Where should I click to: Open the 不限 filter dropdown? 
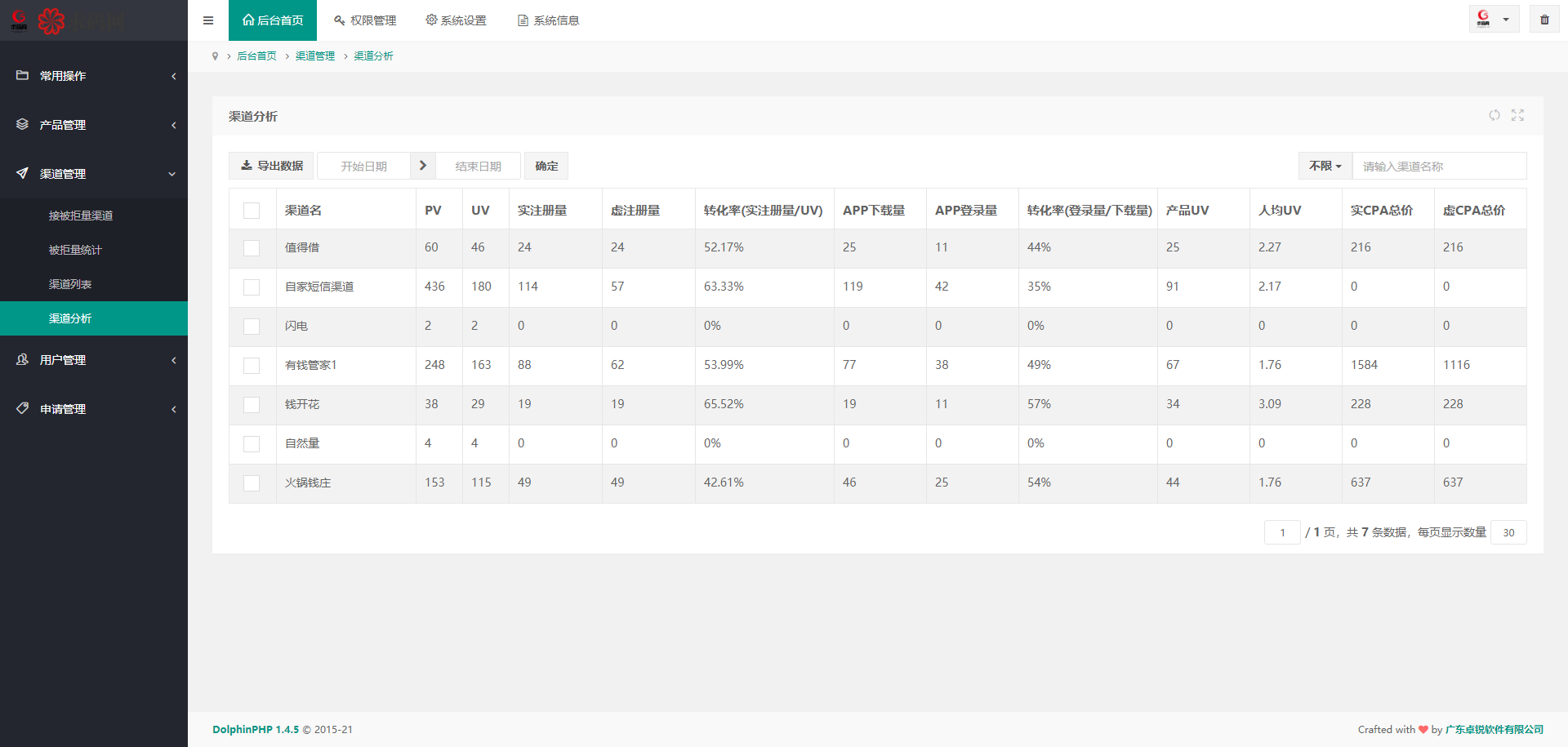click(1325, 166)
